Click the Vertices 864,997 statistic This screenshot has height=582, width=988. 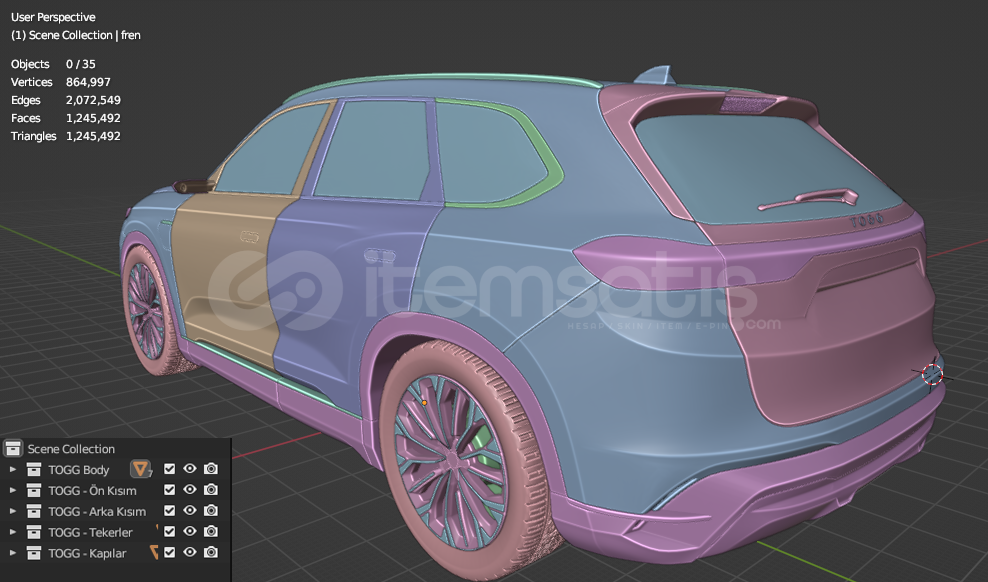(x=60, y=82)
